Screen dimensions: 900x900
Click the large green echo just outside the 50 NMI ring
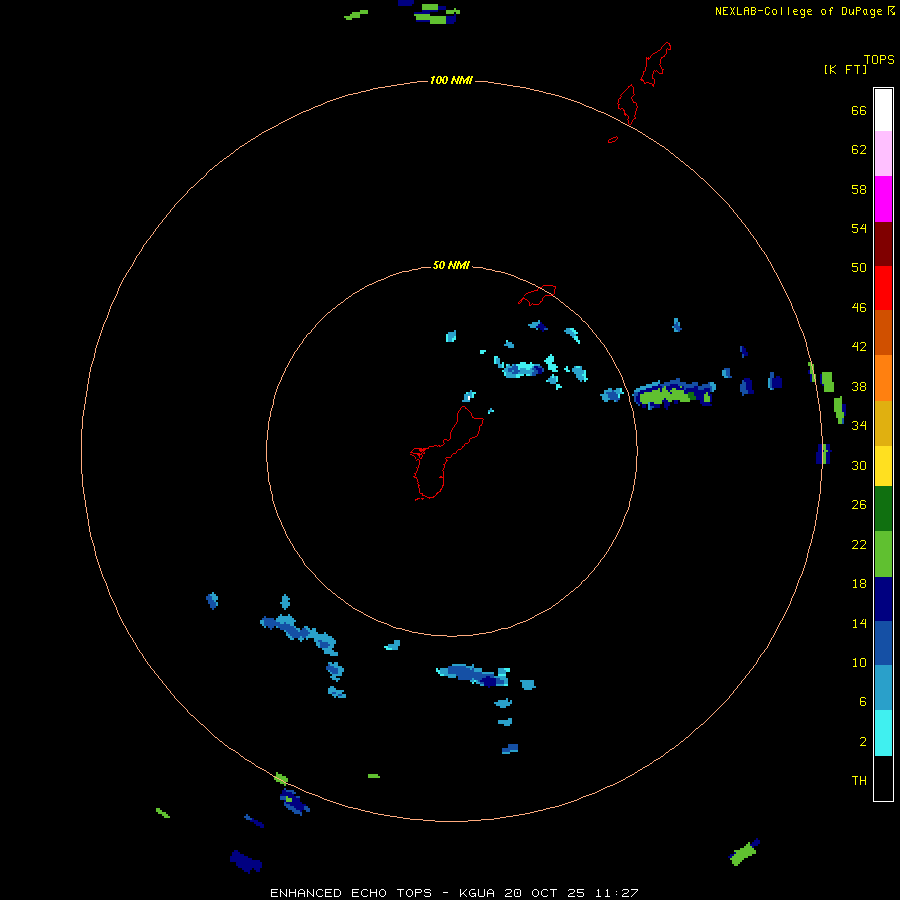coord(673,395)
